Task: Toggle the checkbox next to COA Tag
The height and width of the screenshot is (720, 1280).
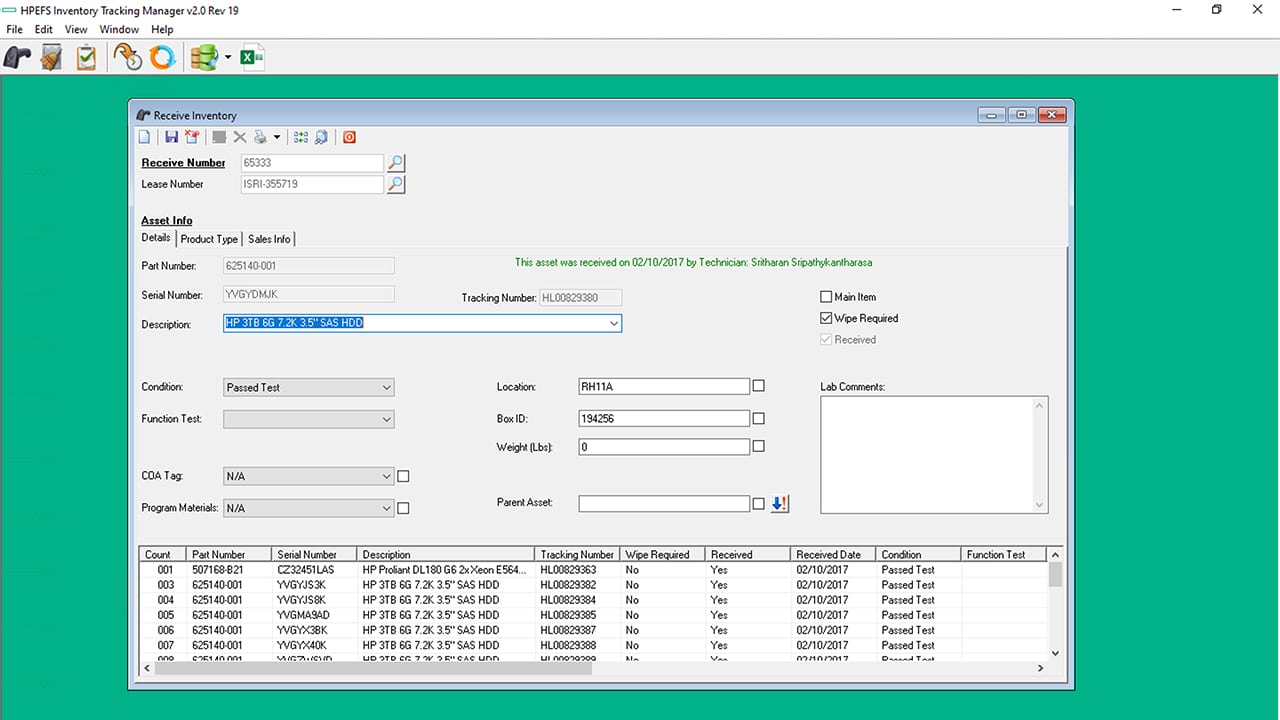Action: (403, 476)
